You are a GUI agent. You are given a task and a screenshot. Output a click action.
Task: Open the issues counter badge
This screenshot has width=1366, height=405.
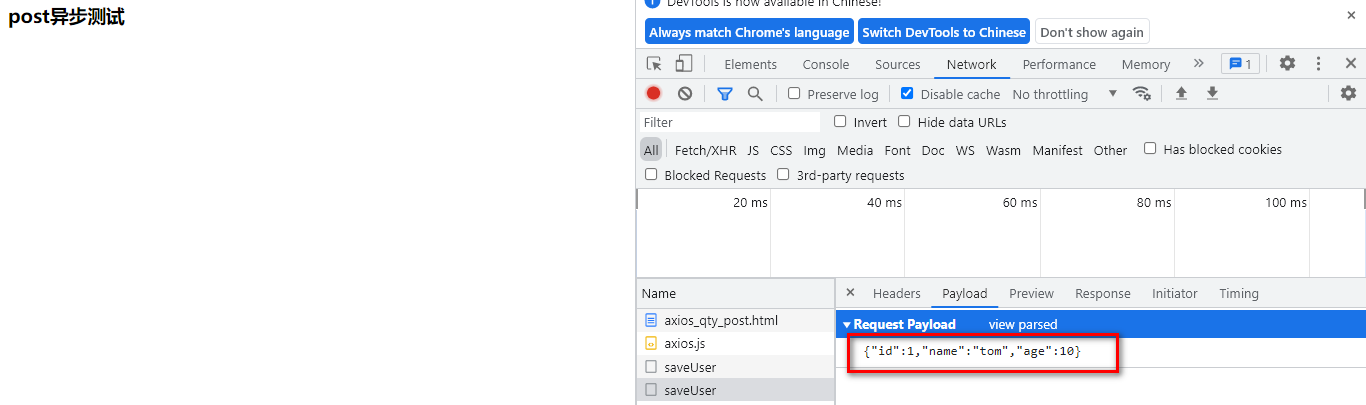(1240, 64)
